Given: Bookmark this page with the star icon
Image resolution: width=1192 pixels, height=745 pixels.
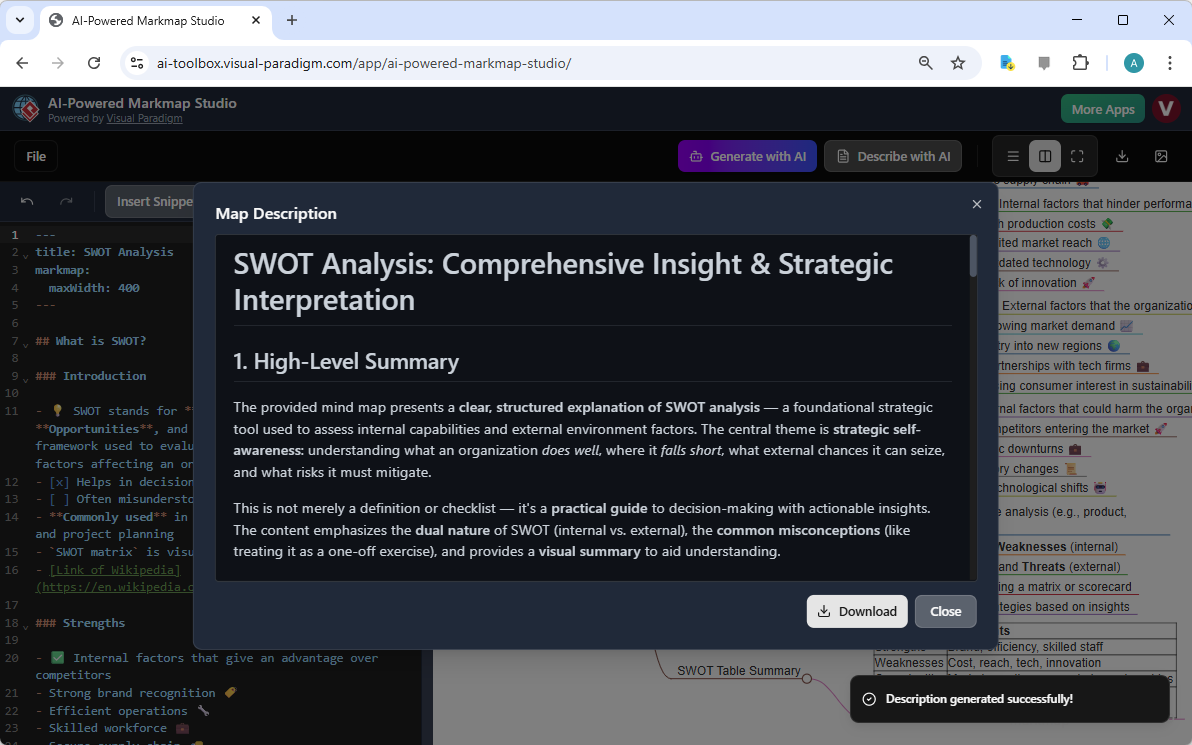Looking at the screenshot, I should click(958, 63).
